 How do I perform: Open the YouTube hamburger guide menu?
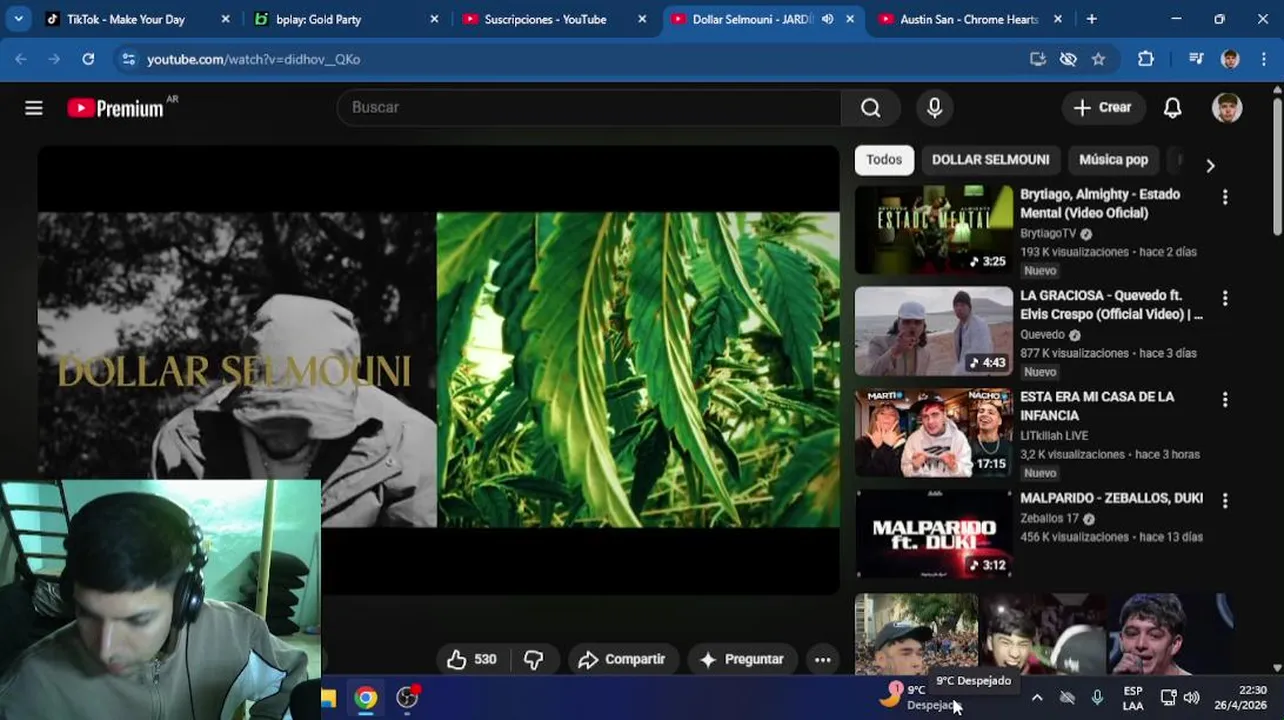coord(34,108)
